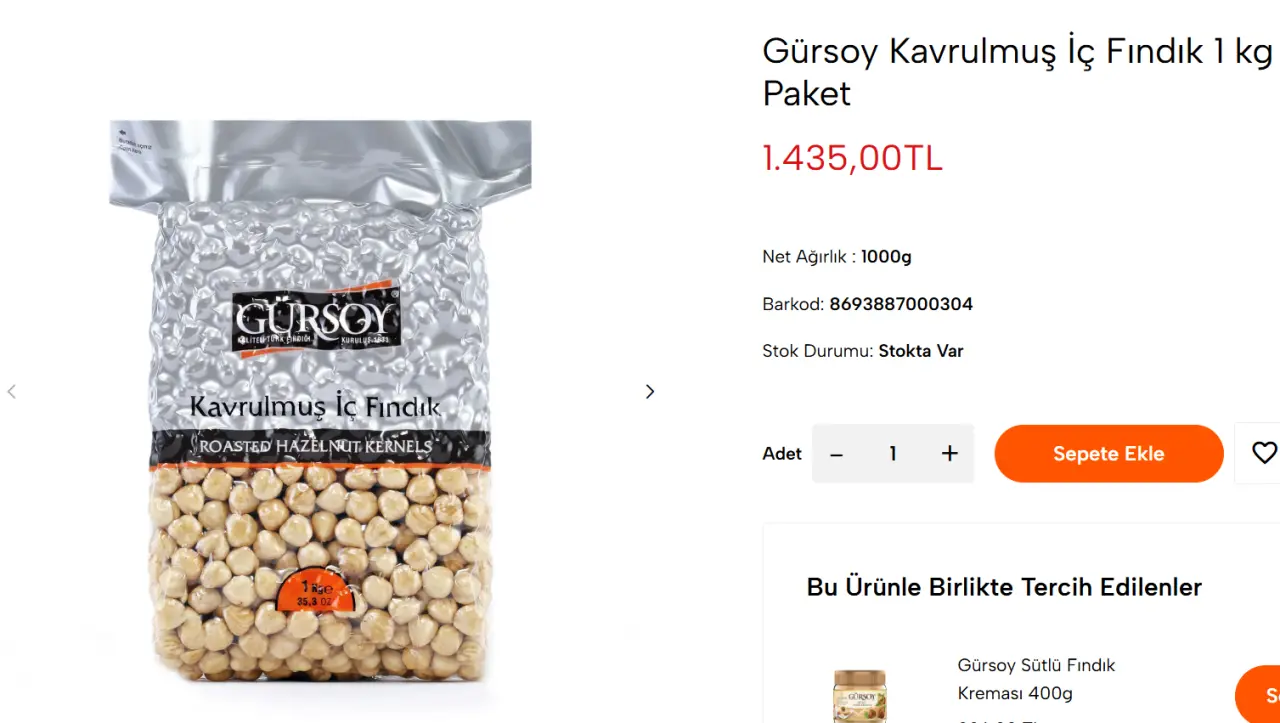
Task: Go to the previous product image
Action: coord(12,392)
